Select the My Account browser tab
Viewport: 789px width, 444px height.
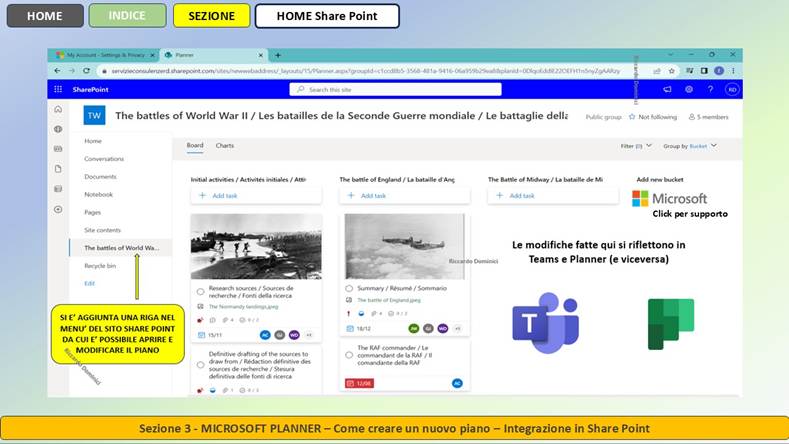(x=105, y=55)
